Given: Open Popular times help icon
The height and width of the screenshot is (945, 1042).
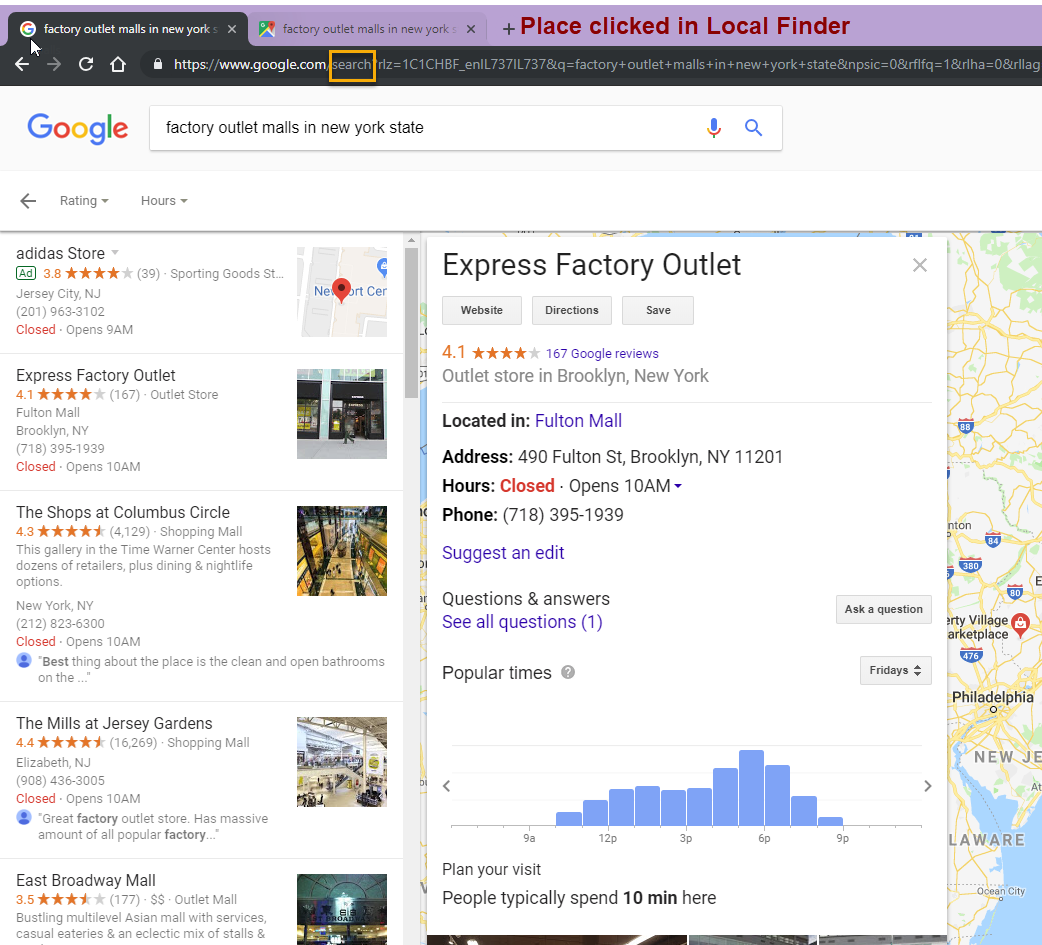Looking at the screenshot, I should click(568, 673).
